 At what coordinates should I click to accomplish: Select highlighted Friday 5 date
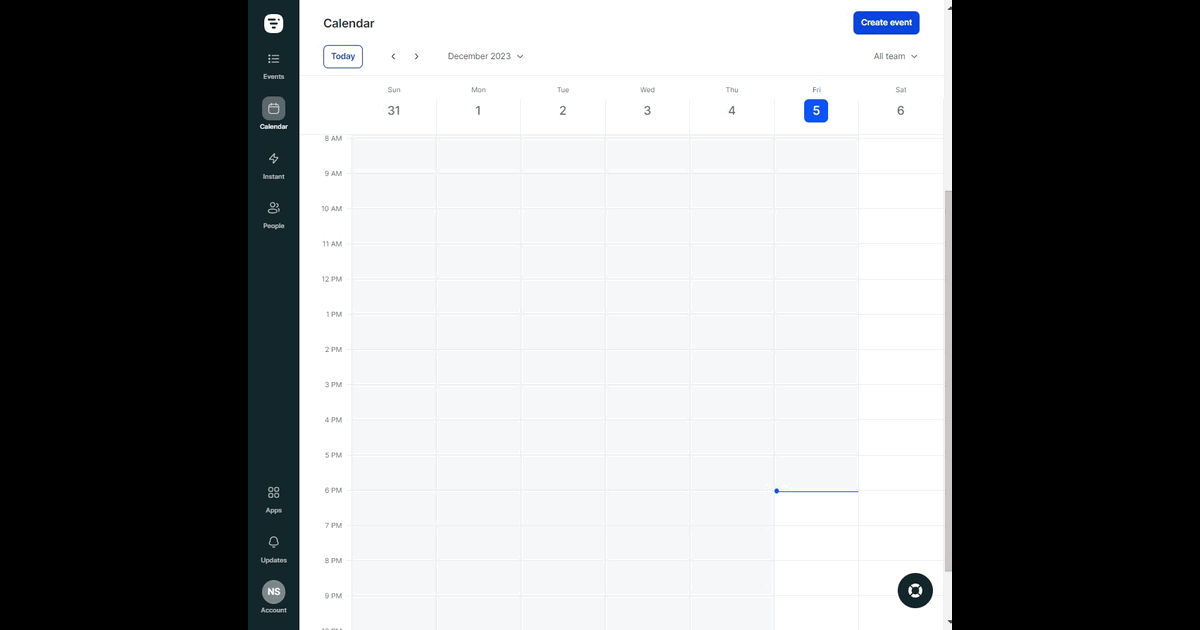tap(816, 111)
